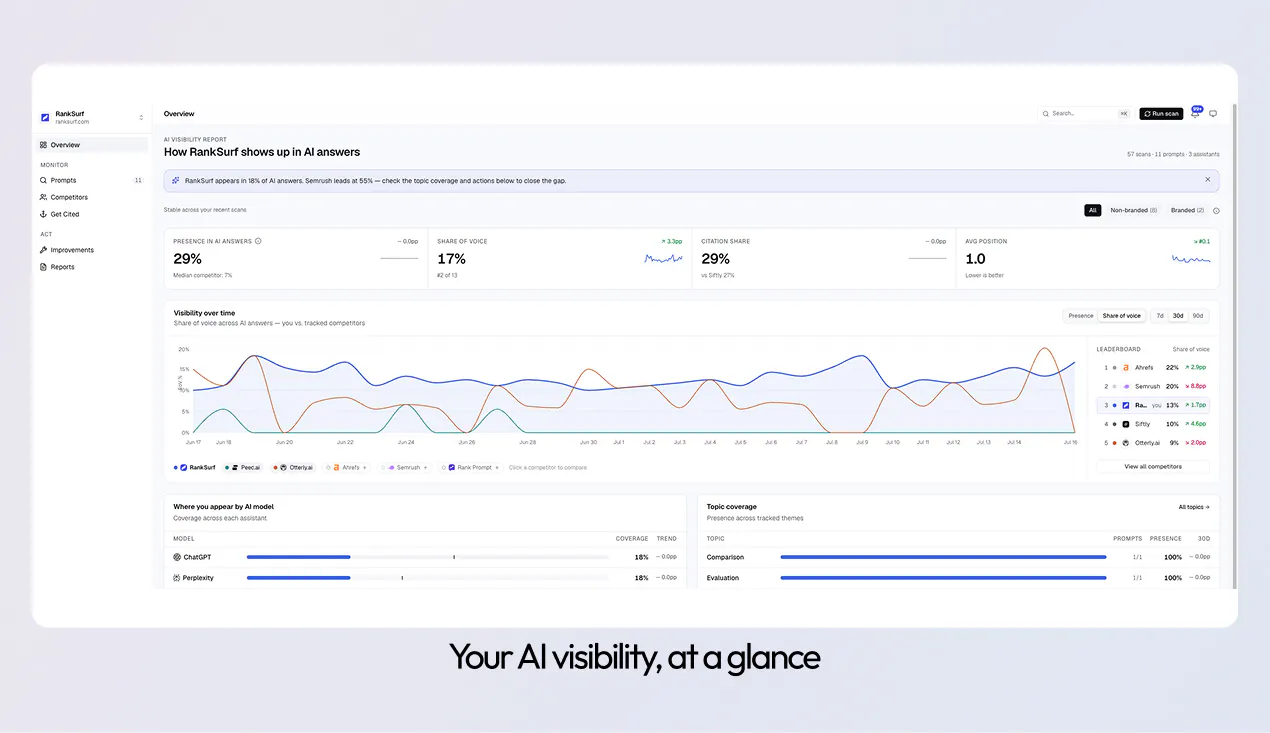
Task: Click the info icon next to Presence in AI Answers
Action: [x=258, y=241]
